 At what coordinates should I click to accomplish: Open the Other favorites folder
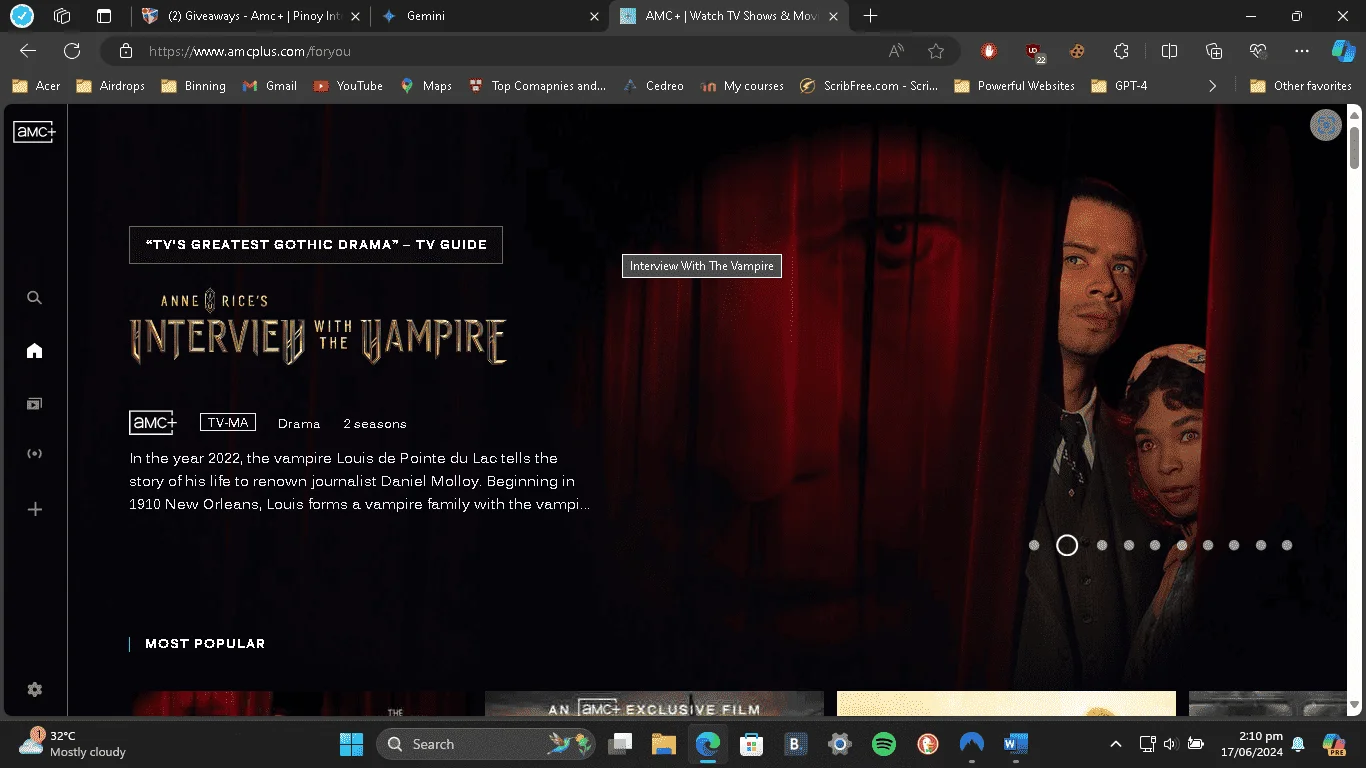pyautogui.click(x=1301, y=86)
